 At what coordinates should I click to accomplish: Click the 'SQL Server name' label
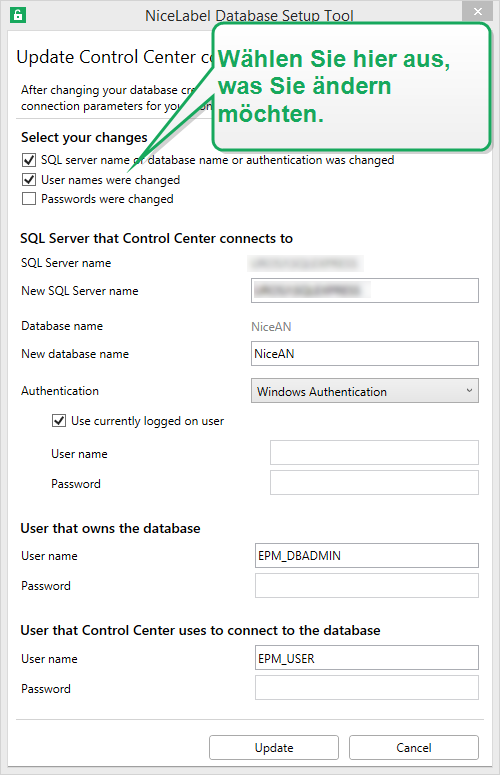pos(66,263)
